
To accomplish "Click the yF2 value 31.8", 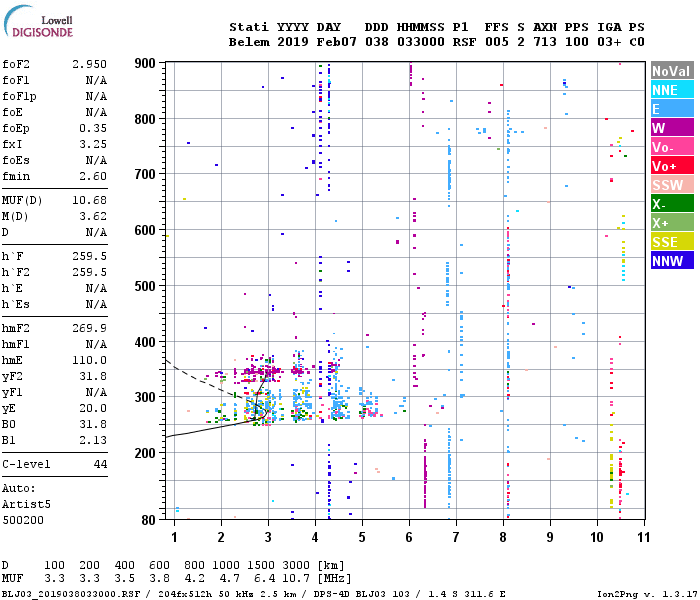I will coord(93,376).
